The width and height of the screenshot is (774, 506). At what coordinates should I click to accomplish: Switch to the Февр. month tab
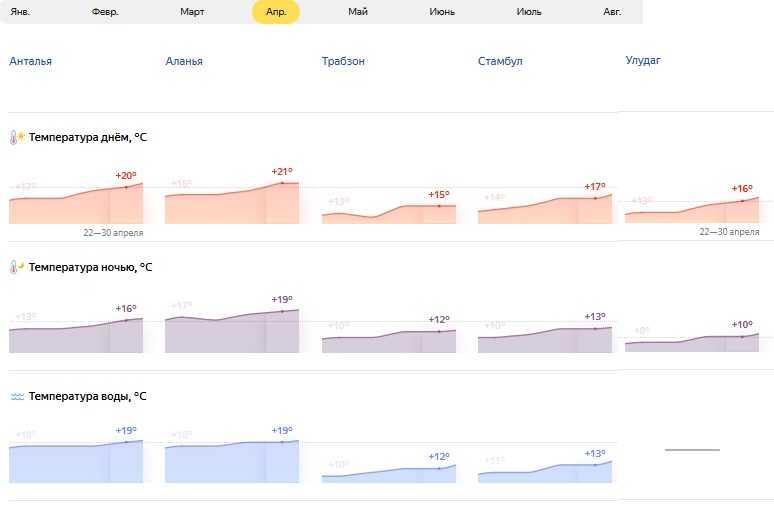click(x=105, y=12)
